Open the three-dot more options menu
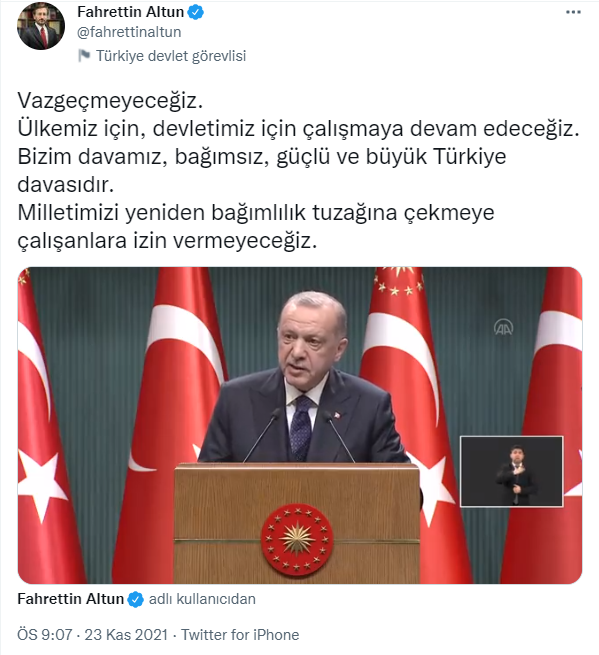Image resolution: width=599 pixels, height=655 pixels. [x=573, y=12]
